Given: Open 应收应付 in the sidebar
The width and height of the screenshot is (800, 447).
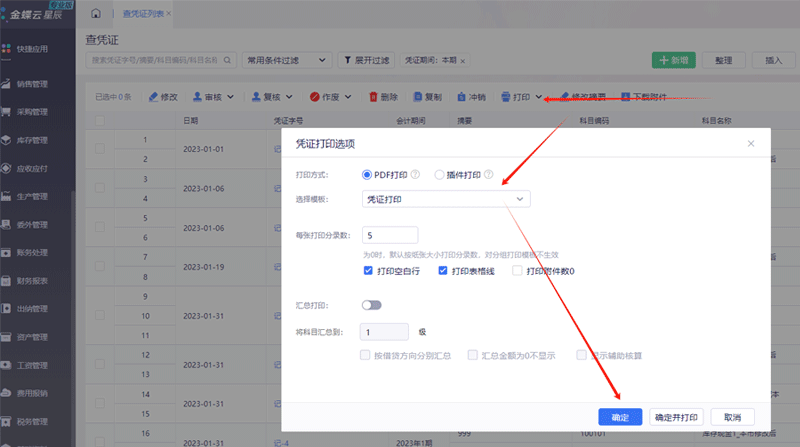Looking at the screenshot, I should [x=32, y=168].
